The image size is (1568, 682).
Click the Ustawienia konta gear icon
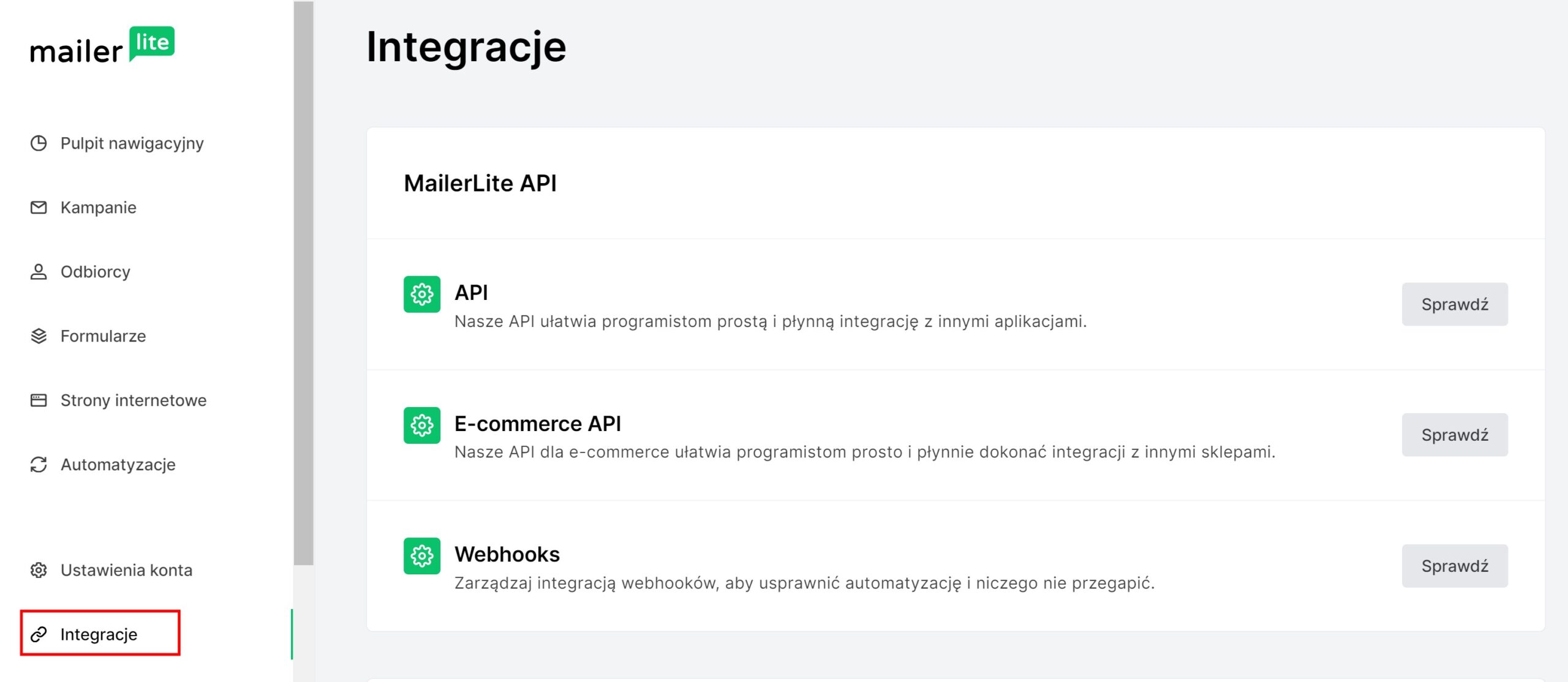click(x=39, y=570)
